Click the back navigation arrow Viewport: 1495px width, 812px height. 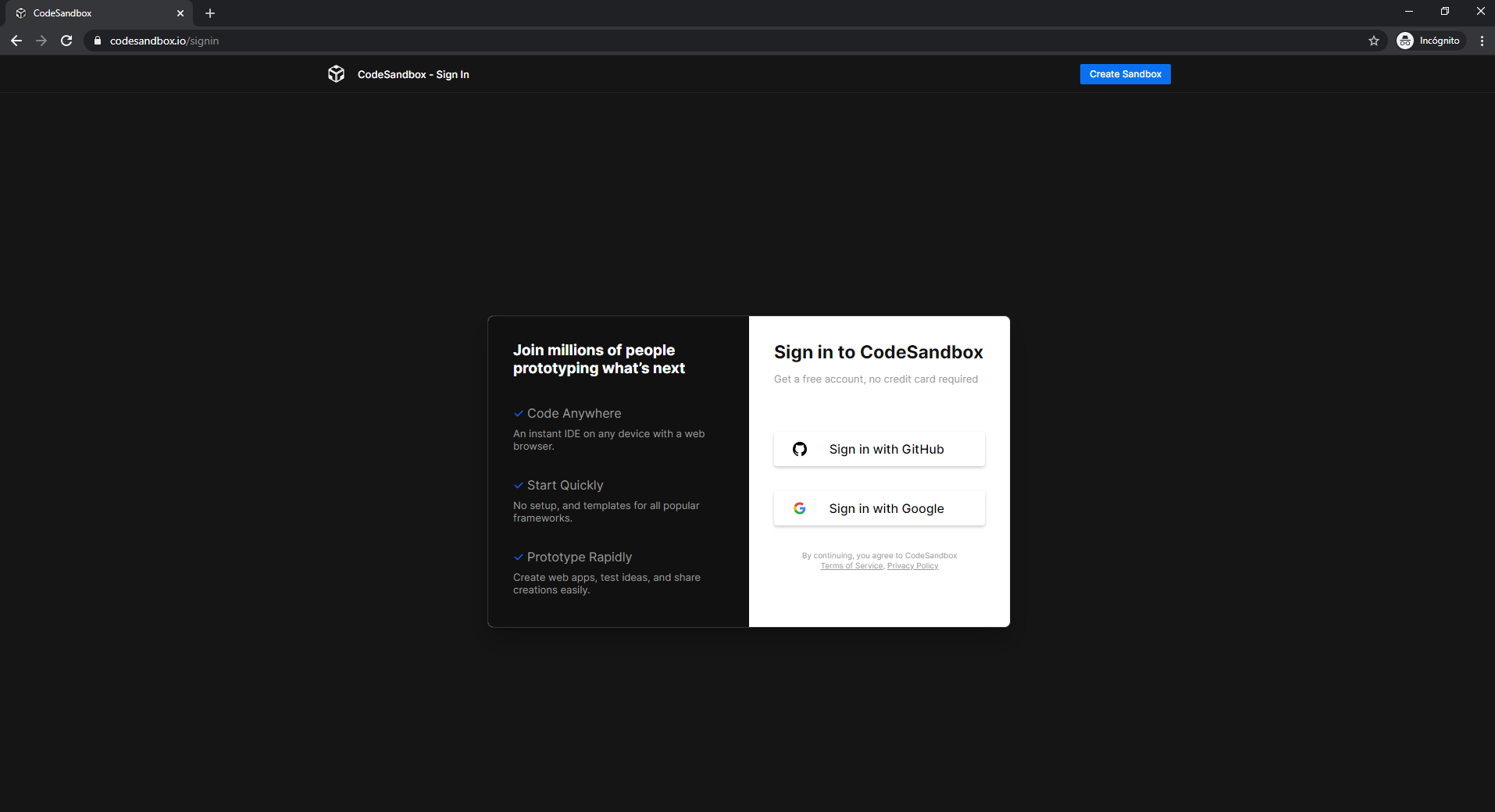click(x=16, y=40)
